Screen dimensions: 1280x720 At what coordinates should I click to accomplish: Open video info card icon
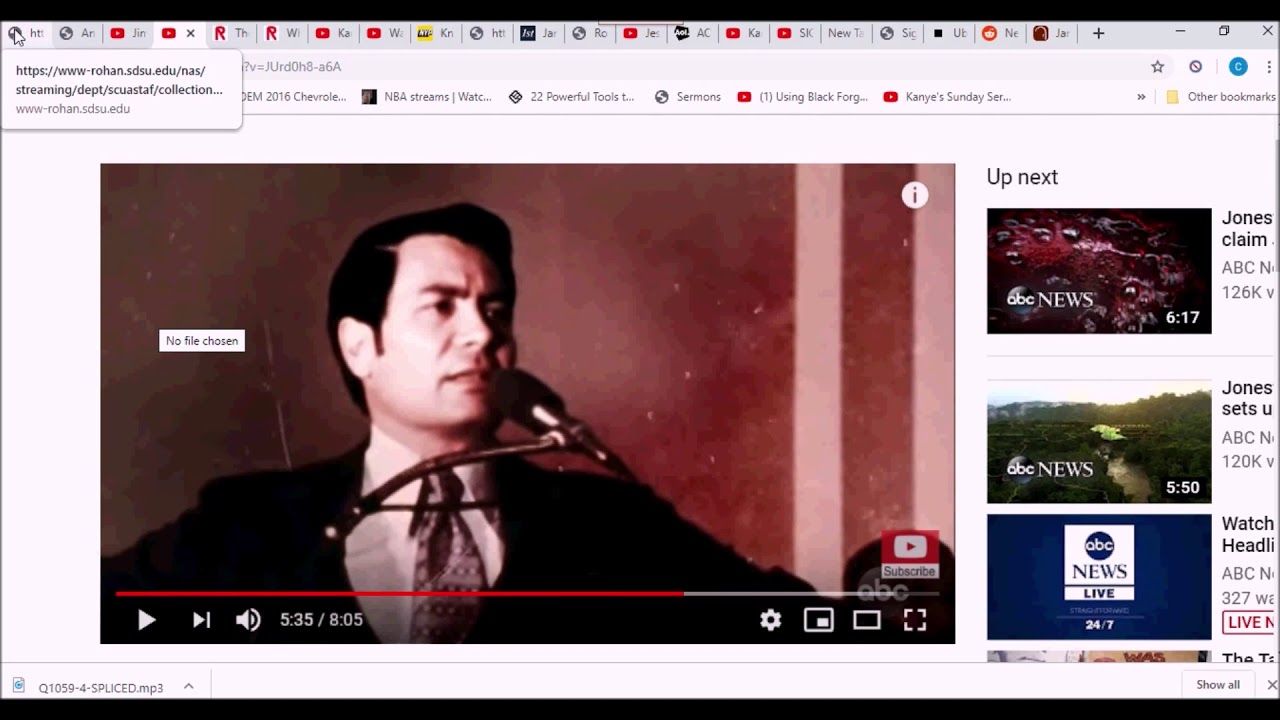pos(915,195)
